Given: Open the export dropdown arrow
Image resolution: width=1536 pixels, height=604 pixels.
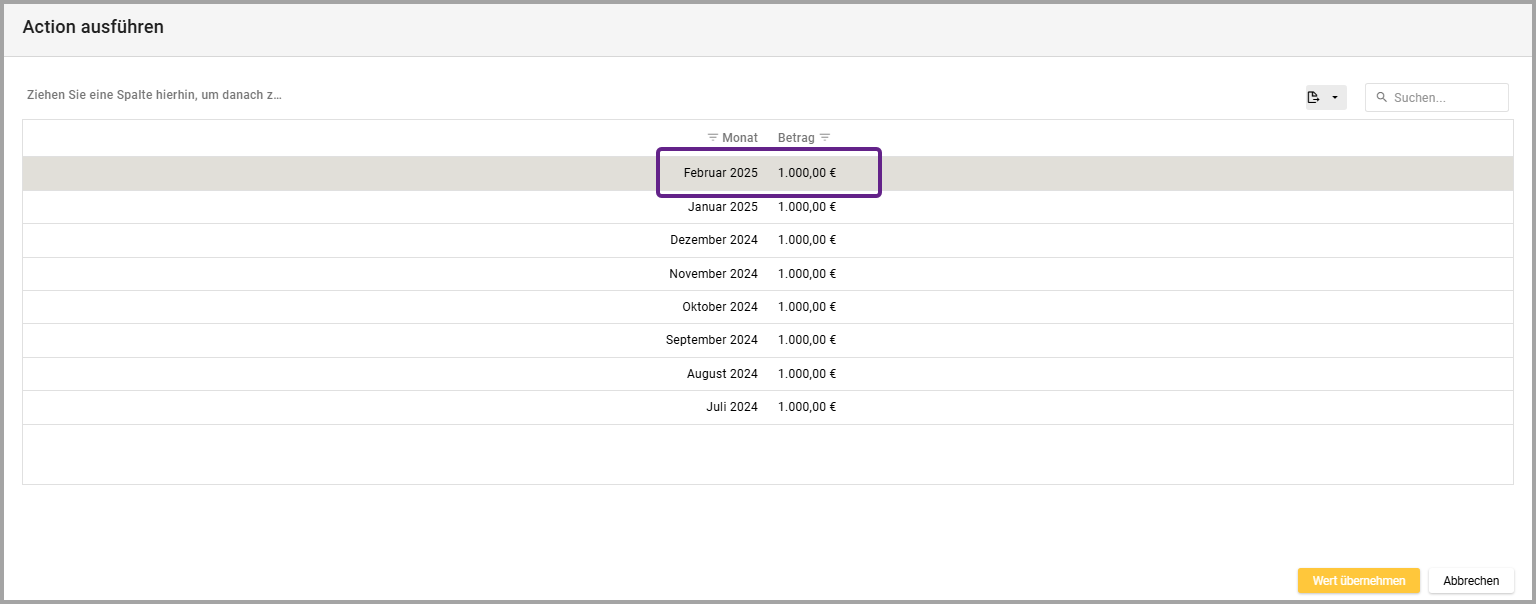Looking at the screenshot, I should 1335,97.
